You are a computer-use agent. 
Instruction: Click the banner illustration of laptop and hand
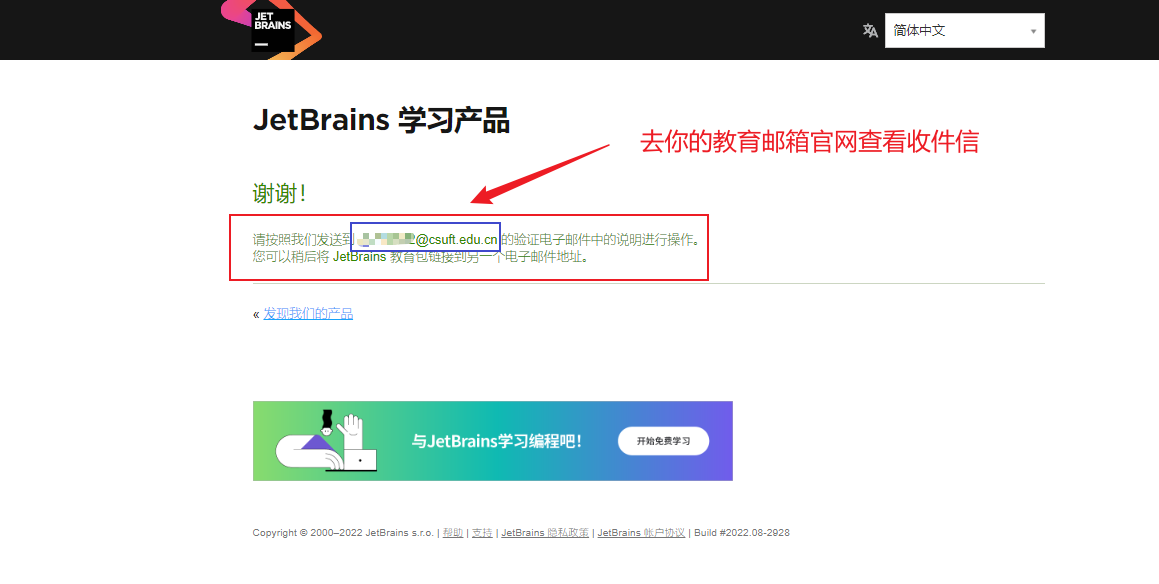[x=327, y=441]
